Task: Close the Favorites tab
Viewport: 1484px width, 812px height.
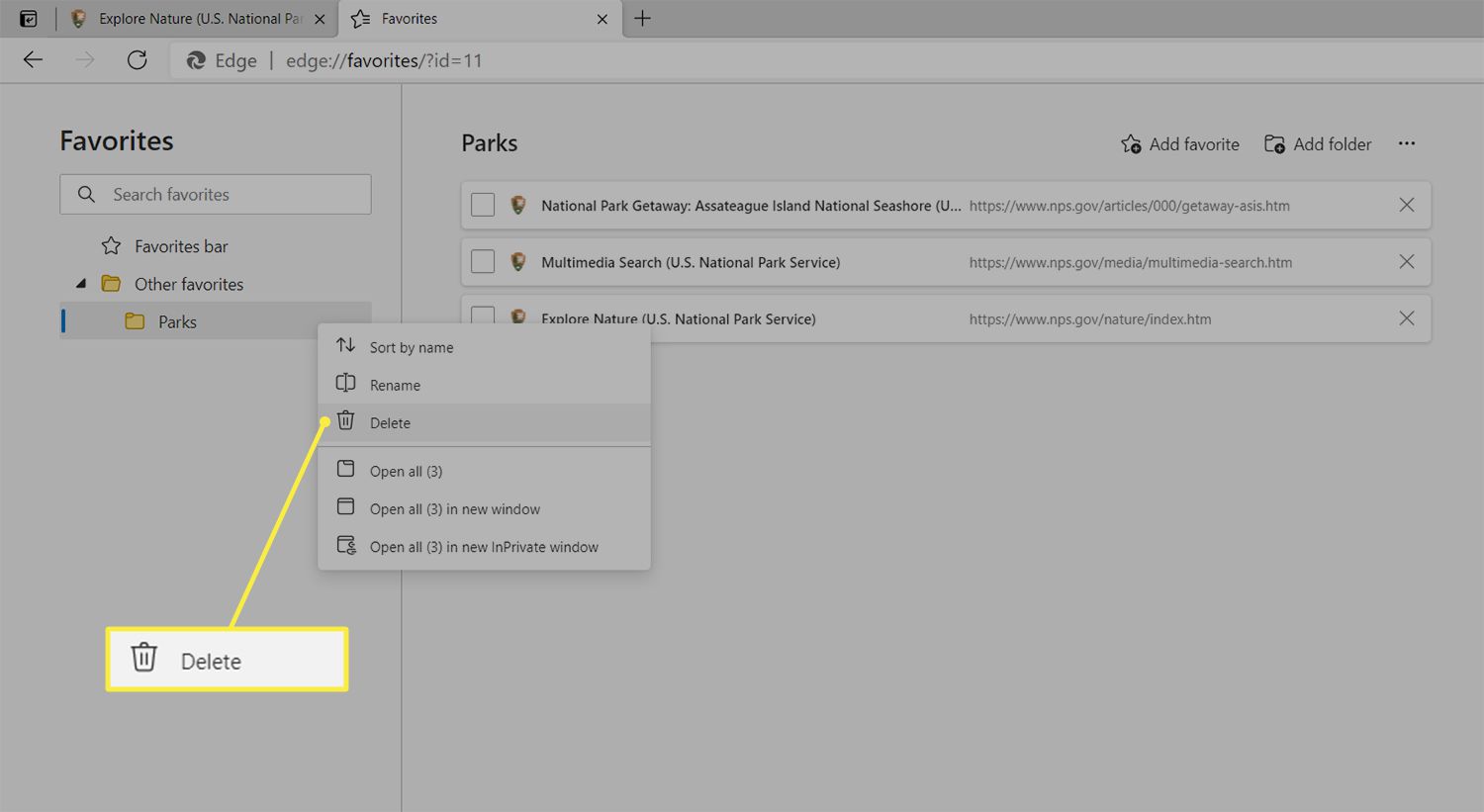Action: coord(602,19)
